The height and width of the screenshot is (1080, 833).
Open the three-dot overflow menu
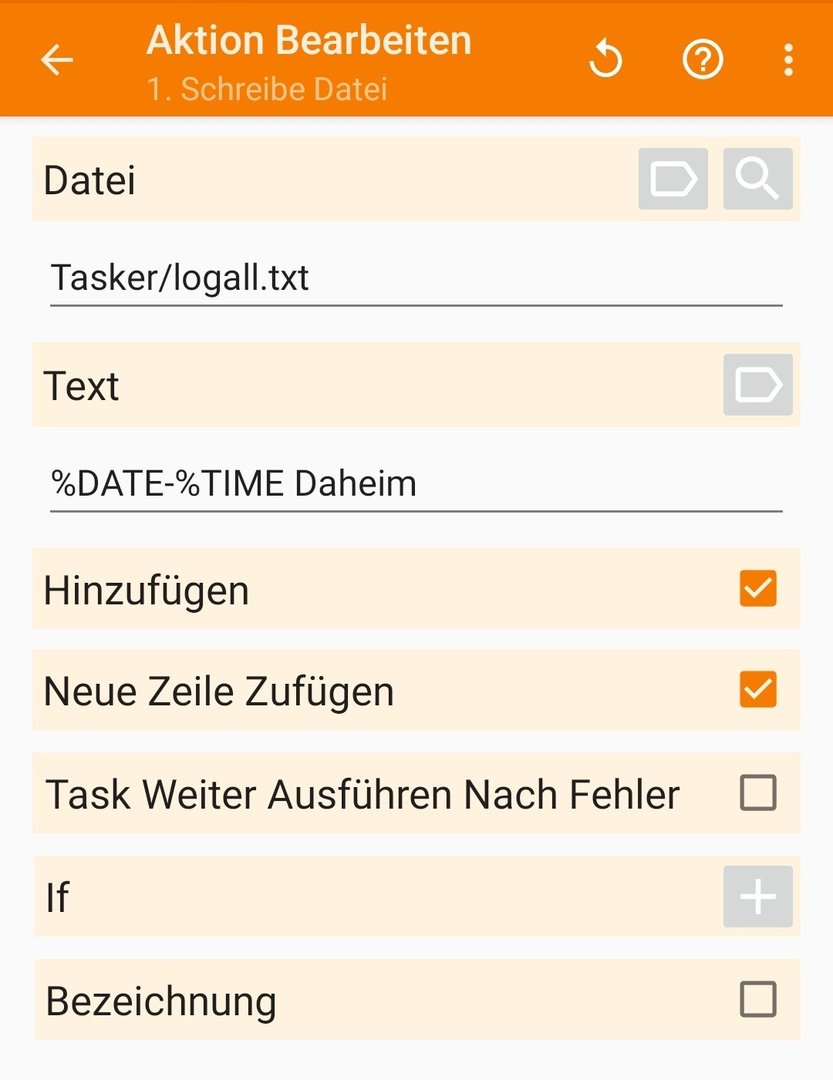point(789,60)
